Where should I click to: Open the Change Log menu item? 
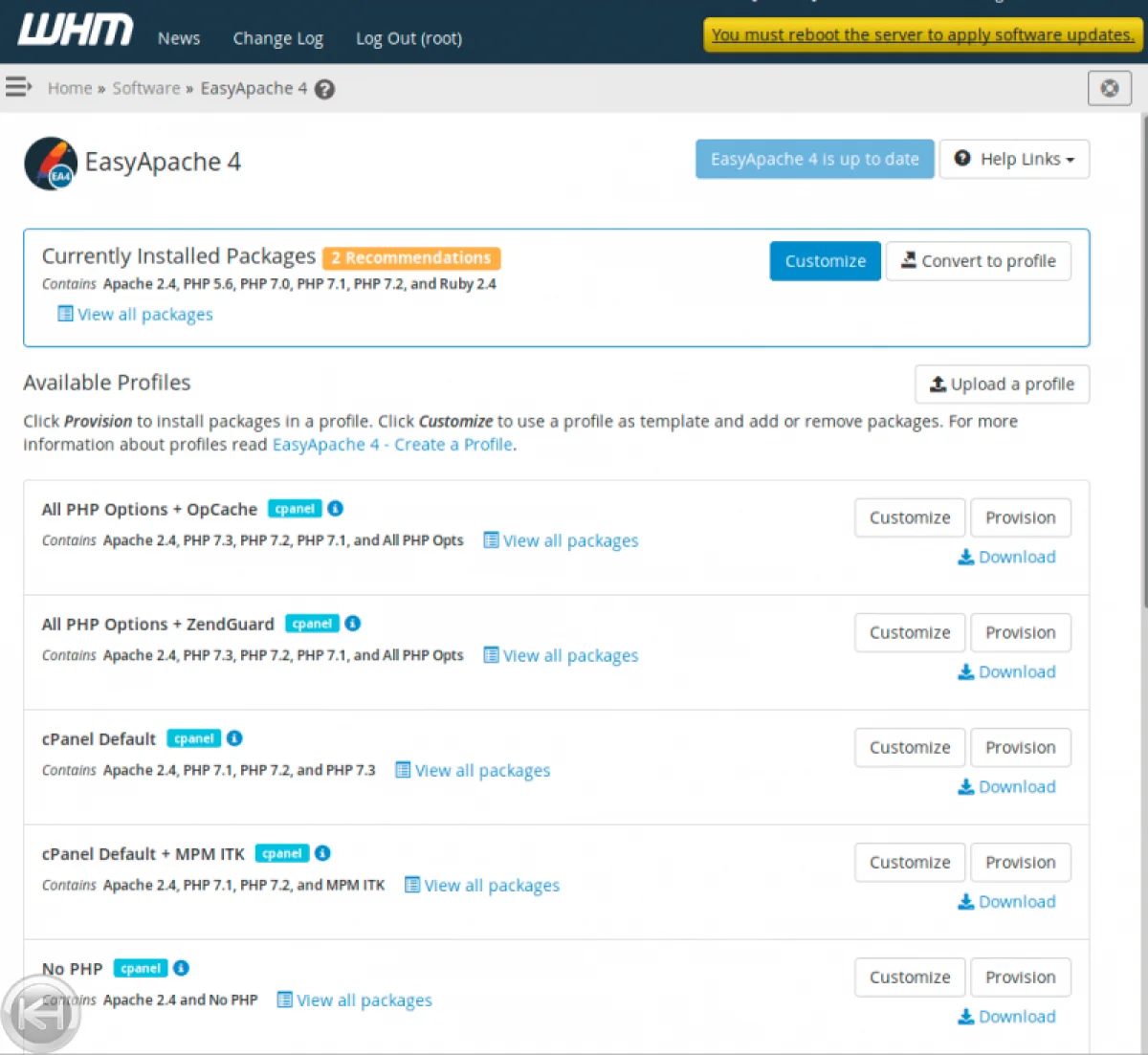point(277,38)
